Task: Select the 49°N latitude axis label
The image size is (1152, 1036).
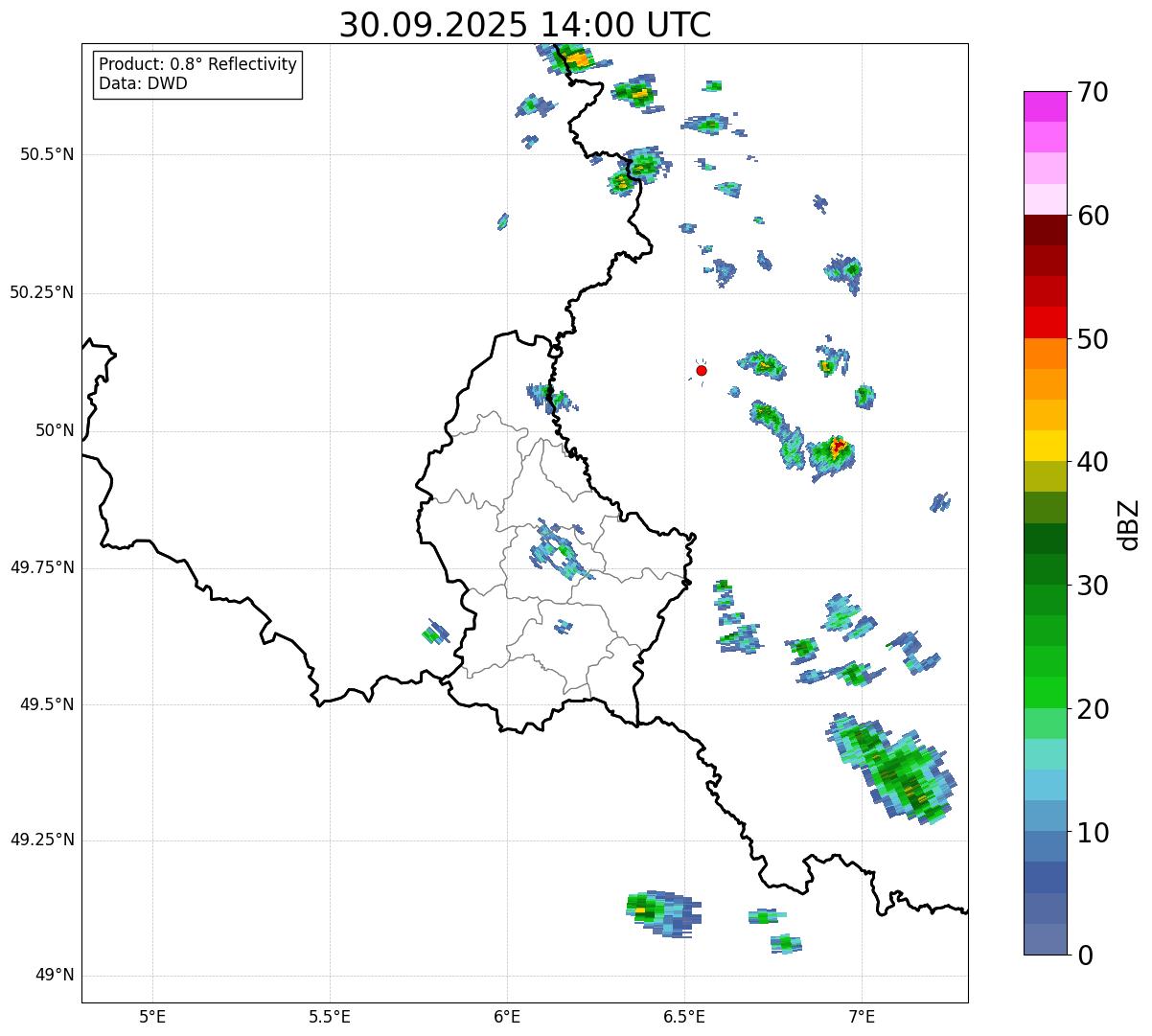Action: [x=55, y=976]
